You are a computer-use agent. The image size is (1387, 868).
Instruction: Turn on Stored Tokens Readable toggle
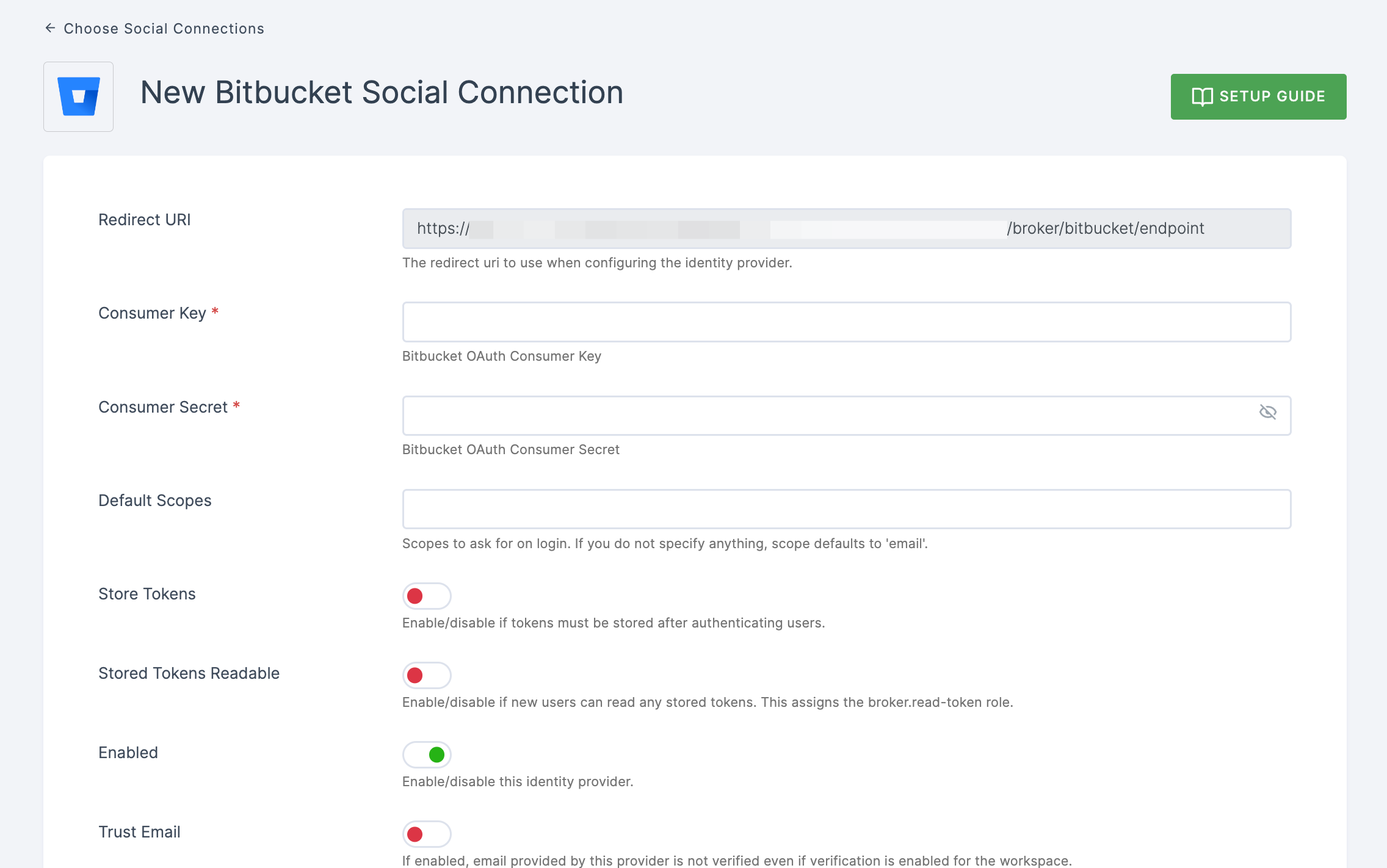427,675
